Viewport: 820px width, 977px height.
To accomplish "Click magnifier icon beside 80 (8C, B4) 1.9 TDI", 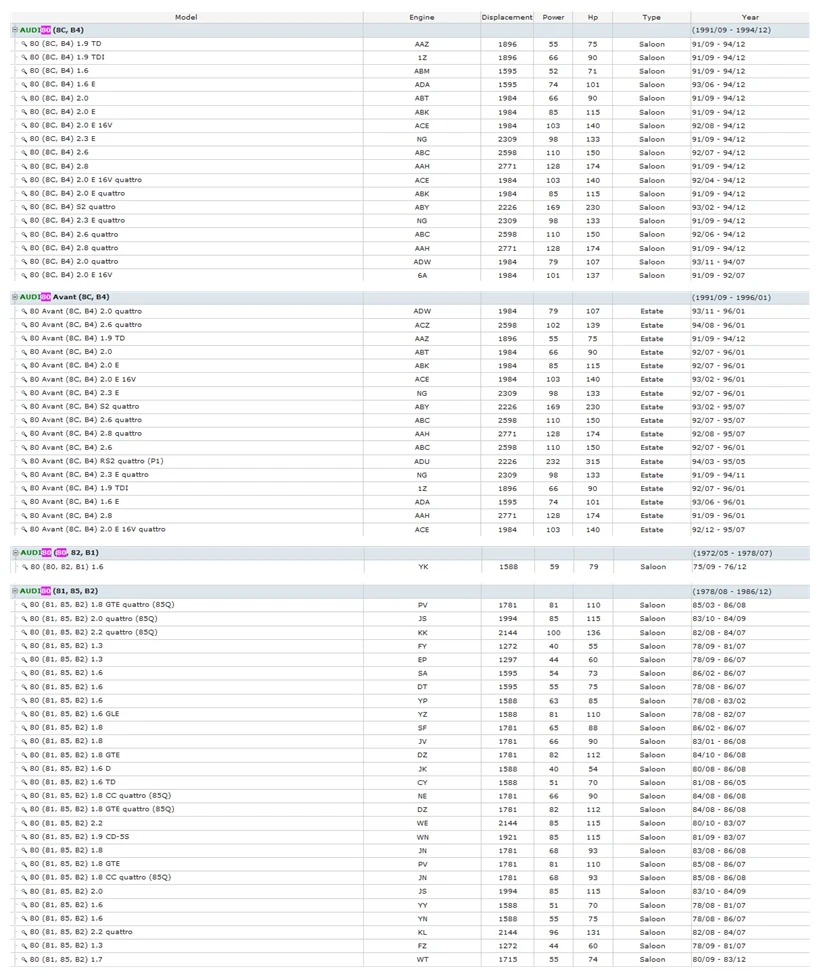I will tap(24, 57).
